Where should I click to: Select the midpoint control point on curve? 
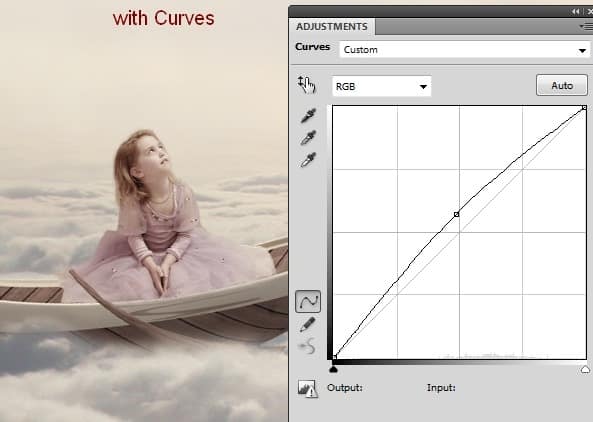coord(456,214)
